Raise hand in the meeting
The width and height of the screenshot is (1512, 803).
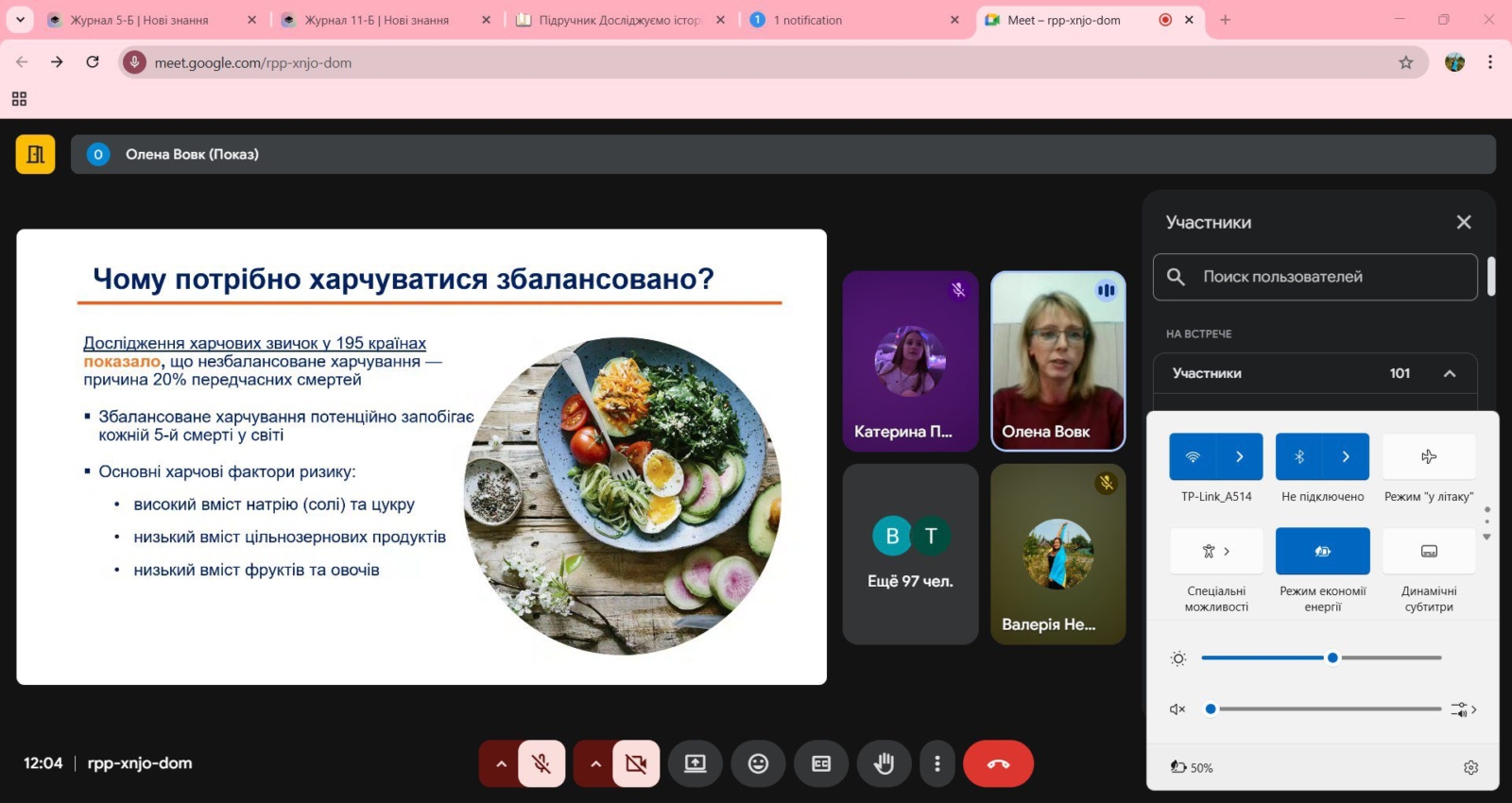(884, 763)
